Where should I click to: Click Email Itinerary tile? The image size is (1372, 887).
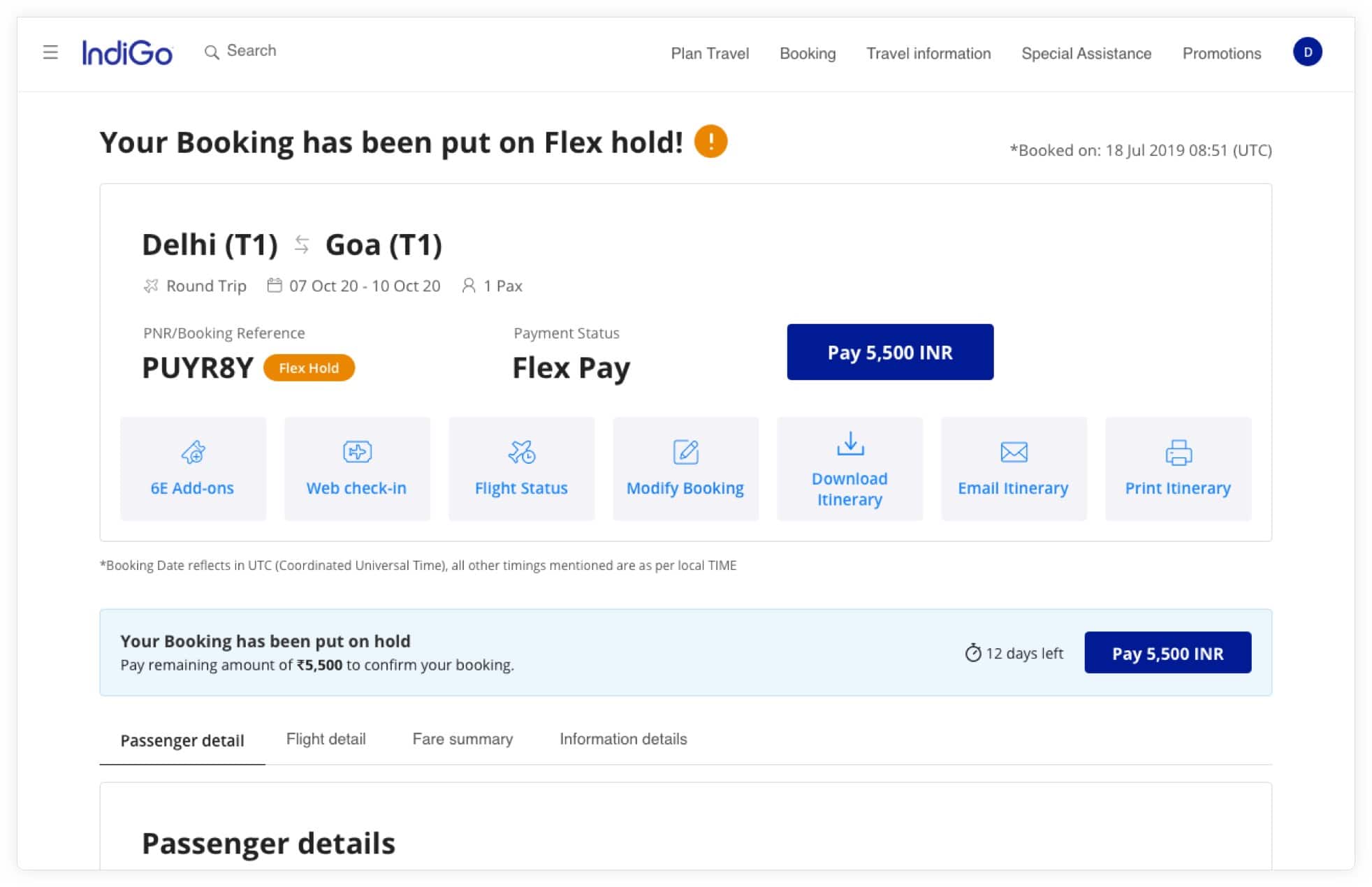[x=1014, y=469]
